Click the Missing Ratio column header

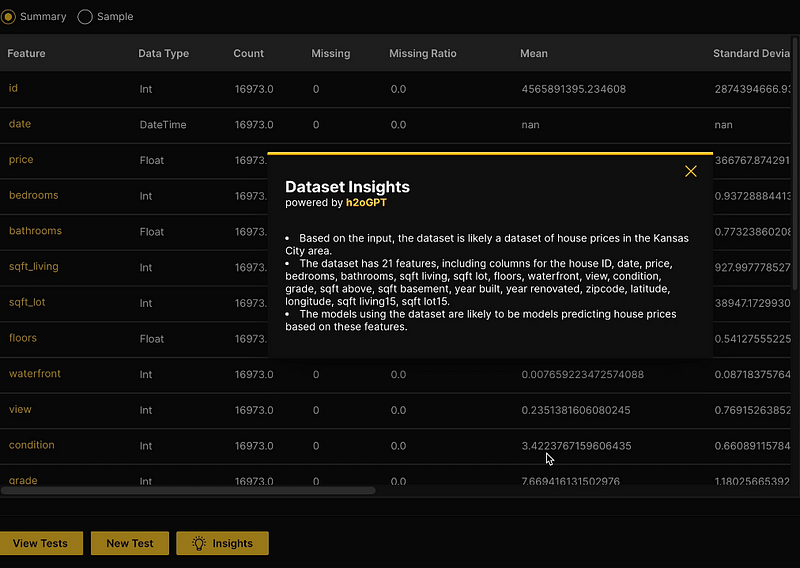[421, 53]
